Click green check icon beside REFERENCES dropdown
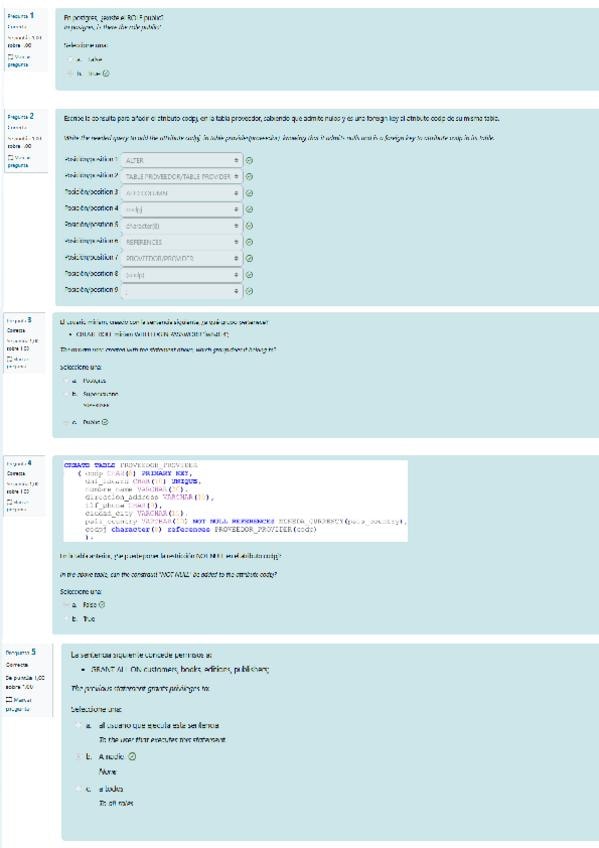 249,242
